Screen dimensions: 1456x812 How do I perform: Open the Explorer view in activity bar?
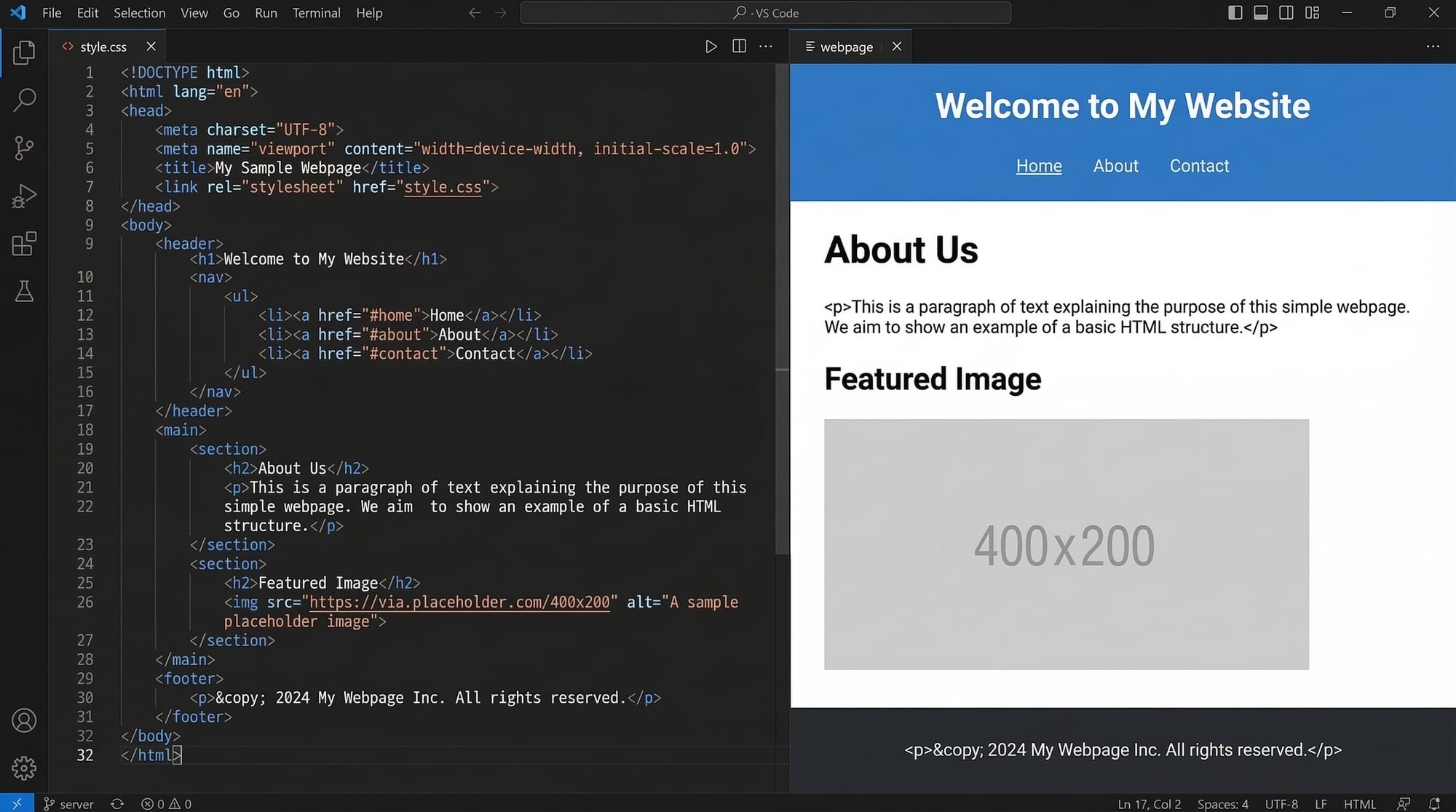coord(24,52)
